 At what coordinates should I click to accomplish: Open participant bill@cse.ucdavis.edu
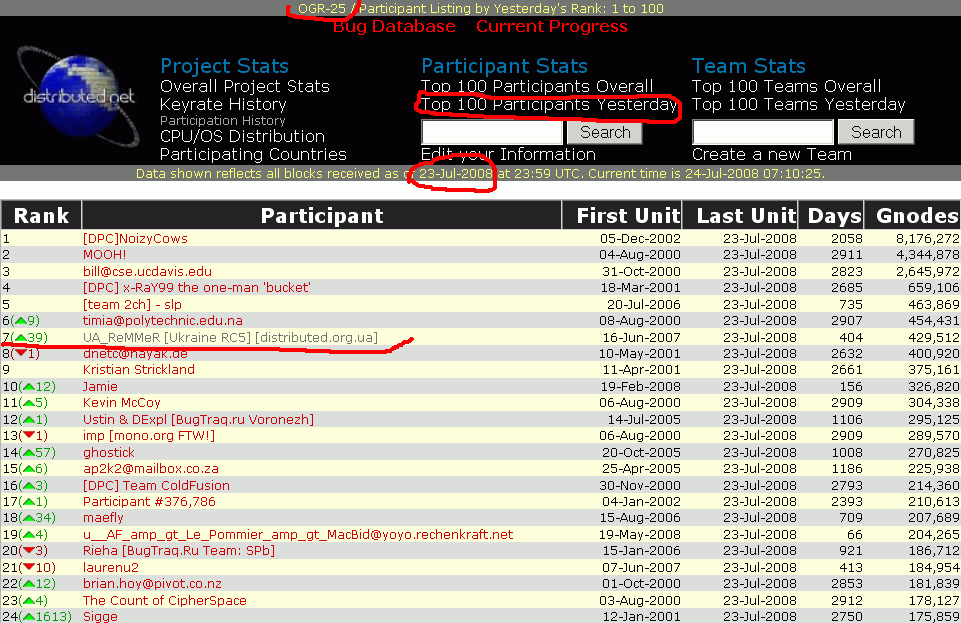coord(147,271)
